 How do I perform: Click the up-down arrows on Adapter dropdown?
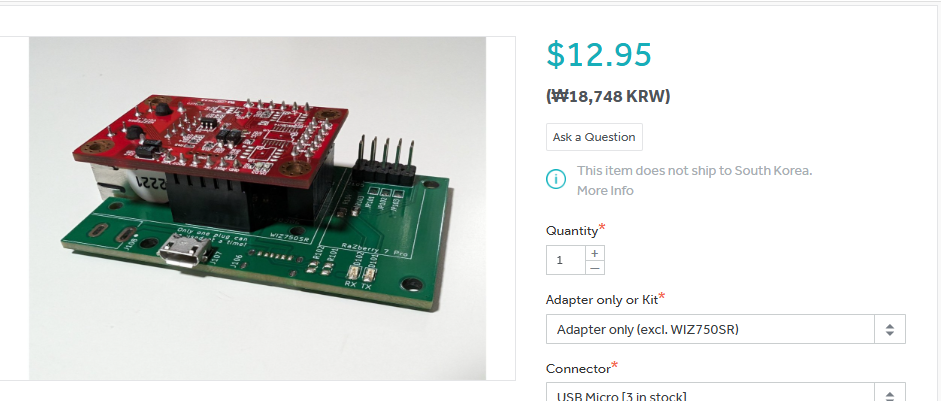[890, 329]
